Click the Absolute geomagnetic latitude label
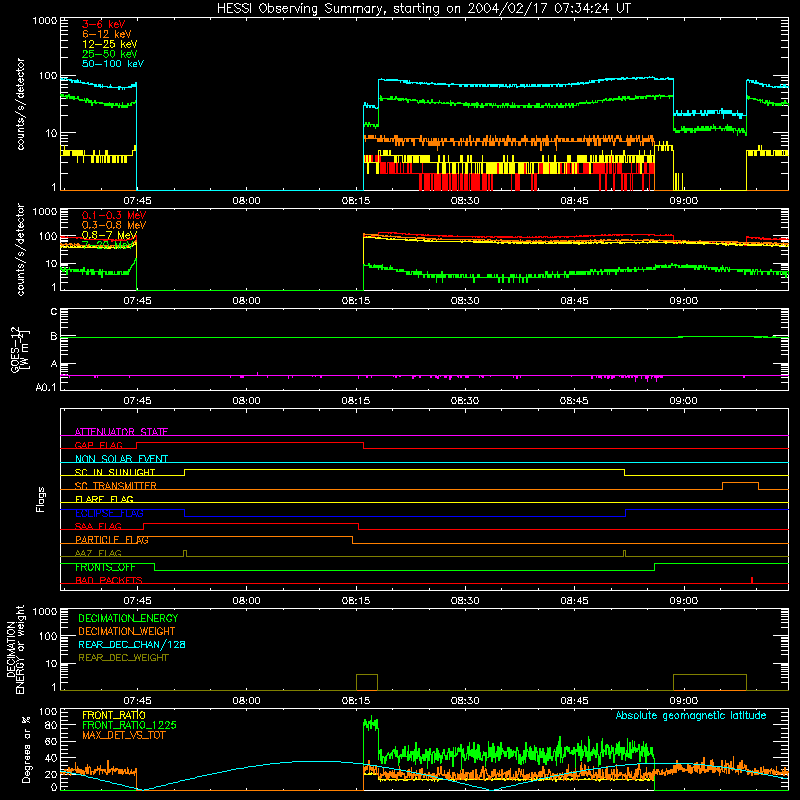 (691, 715)
